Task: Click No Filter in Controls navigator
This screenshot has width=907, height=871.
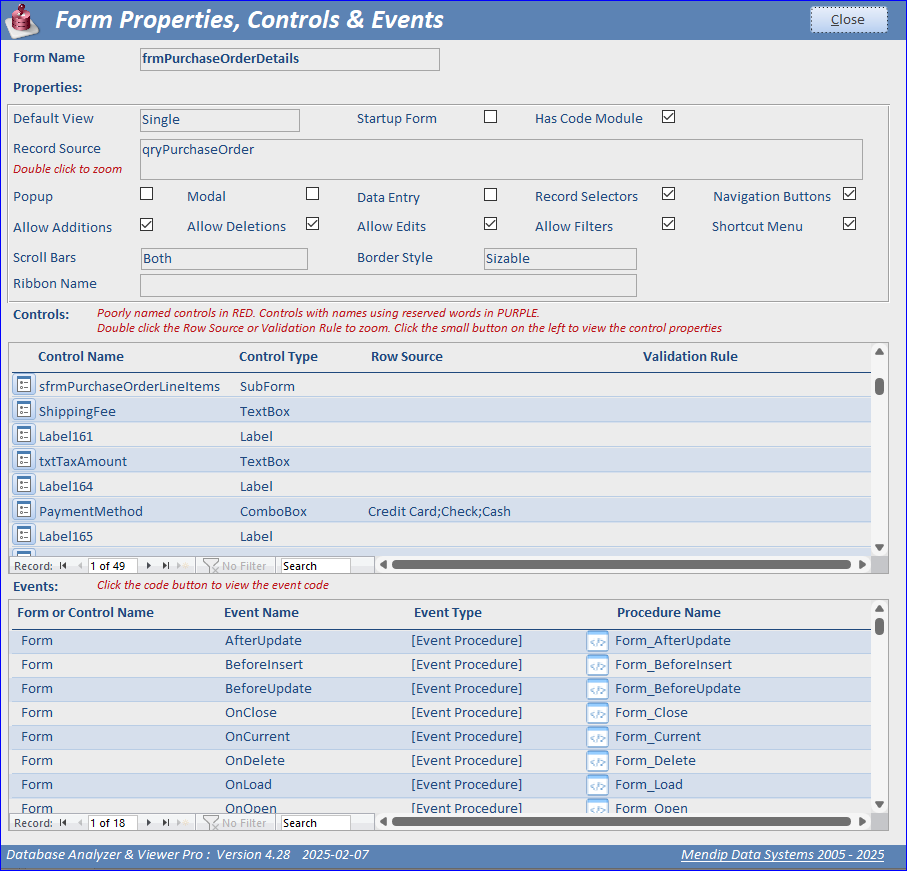Action: (x=235, y=566)
